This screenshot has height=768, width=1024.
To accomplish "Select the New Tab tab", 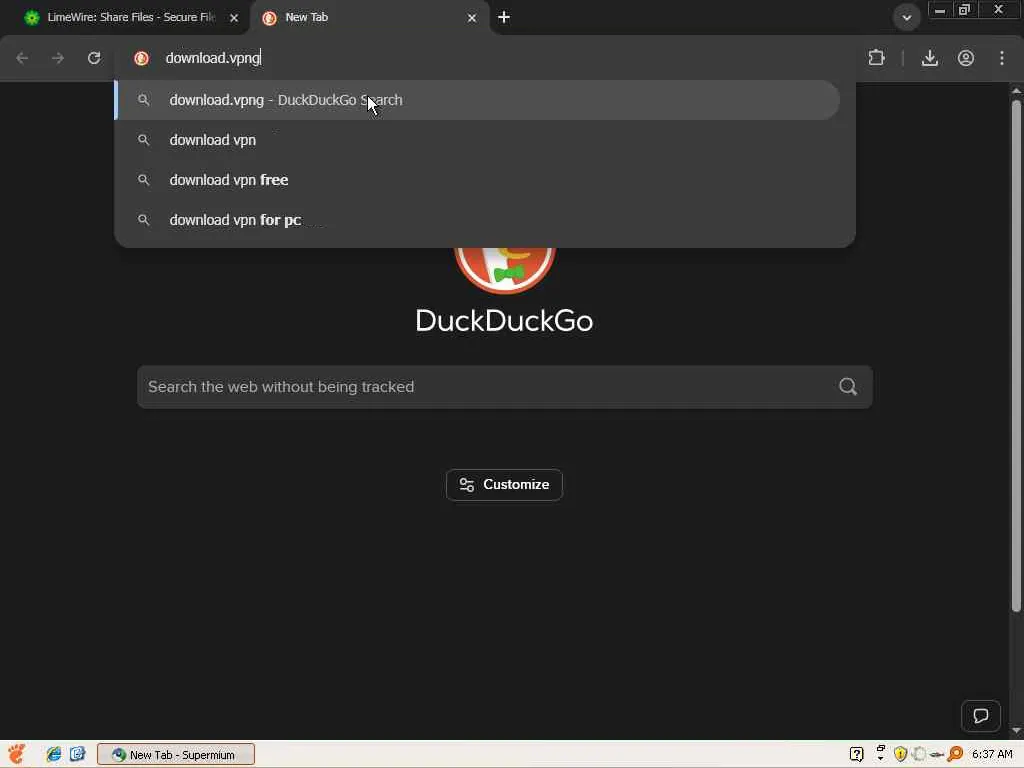I will 369,18.
